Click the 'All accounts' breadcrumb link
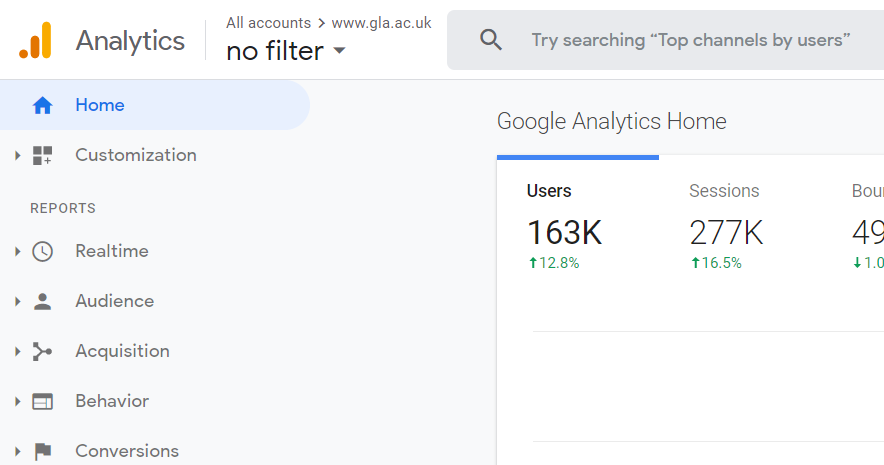884x465 pixels. point(268,23)
